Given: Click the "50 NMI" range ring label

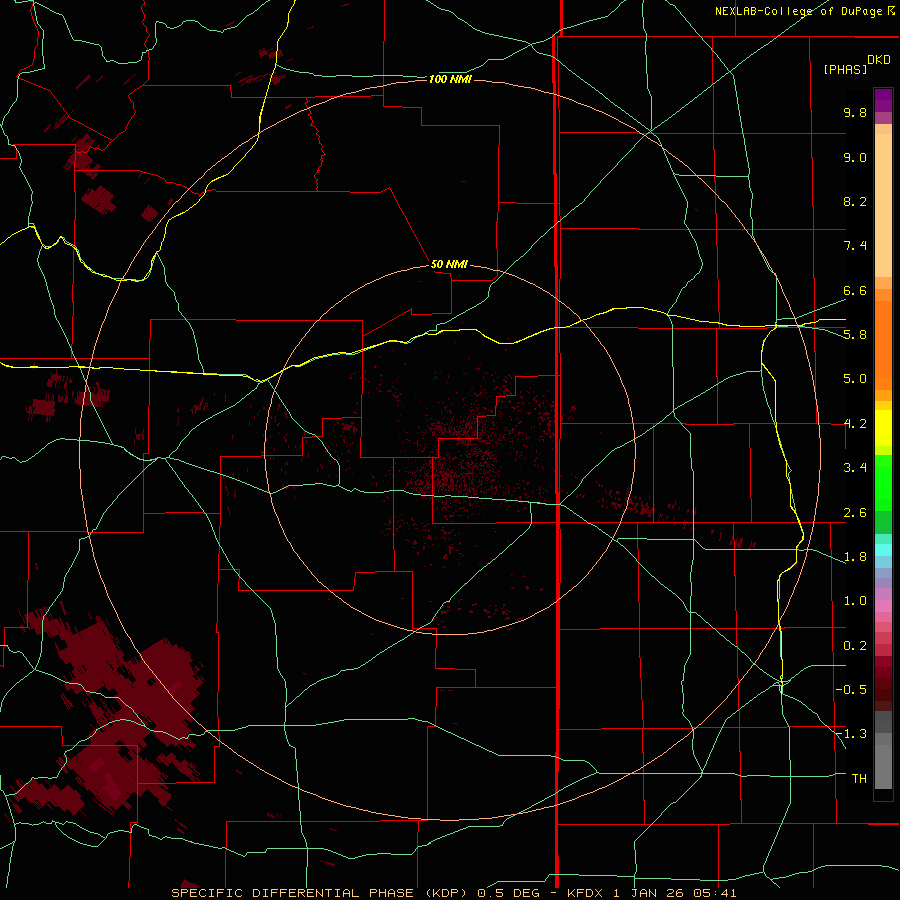Looking at the screenshot, I should point(449,264).
